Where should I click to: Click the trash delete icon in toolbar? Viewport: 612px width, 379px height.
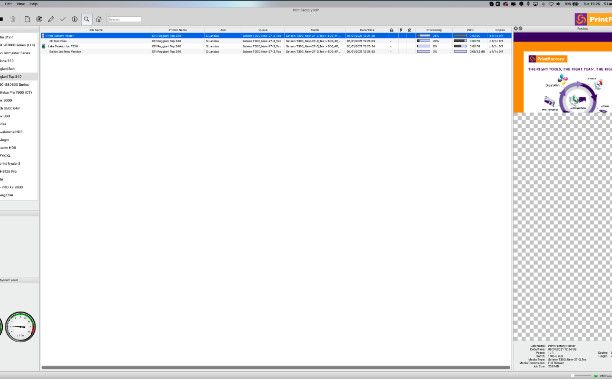[x=13, y=19]
